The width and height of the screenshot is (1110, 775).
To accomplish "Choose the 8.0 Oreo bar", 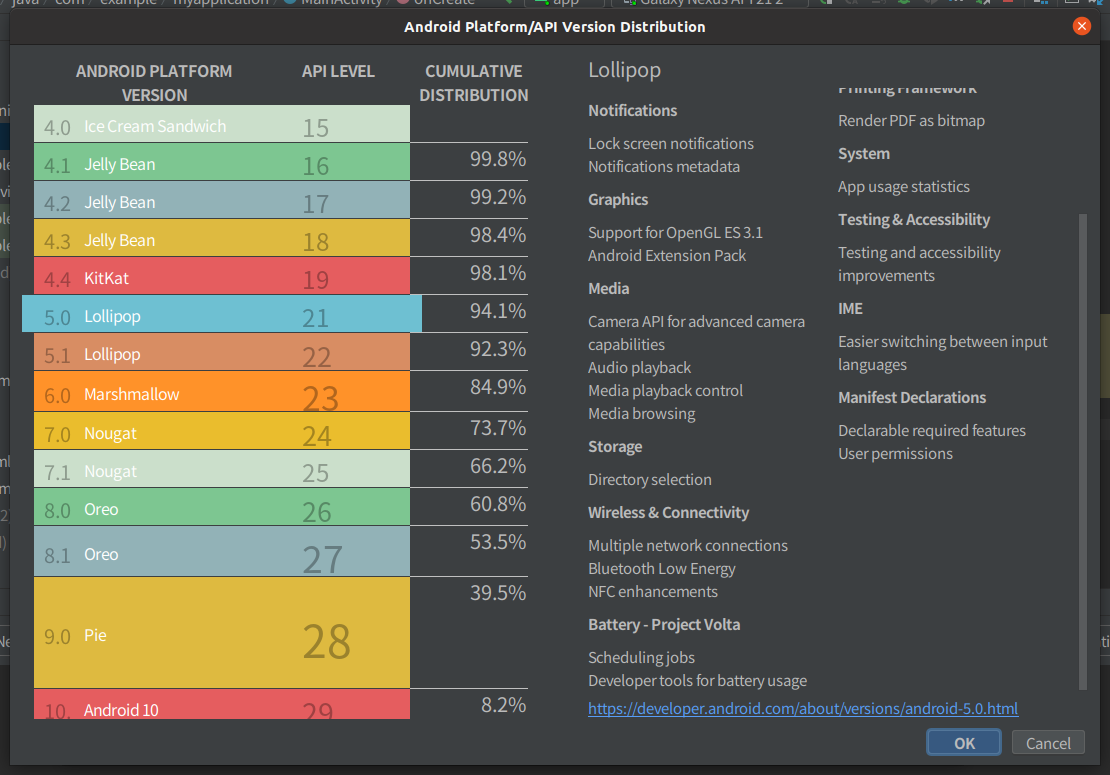I will [x=222, y=507].
